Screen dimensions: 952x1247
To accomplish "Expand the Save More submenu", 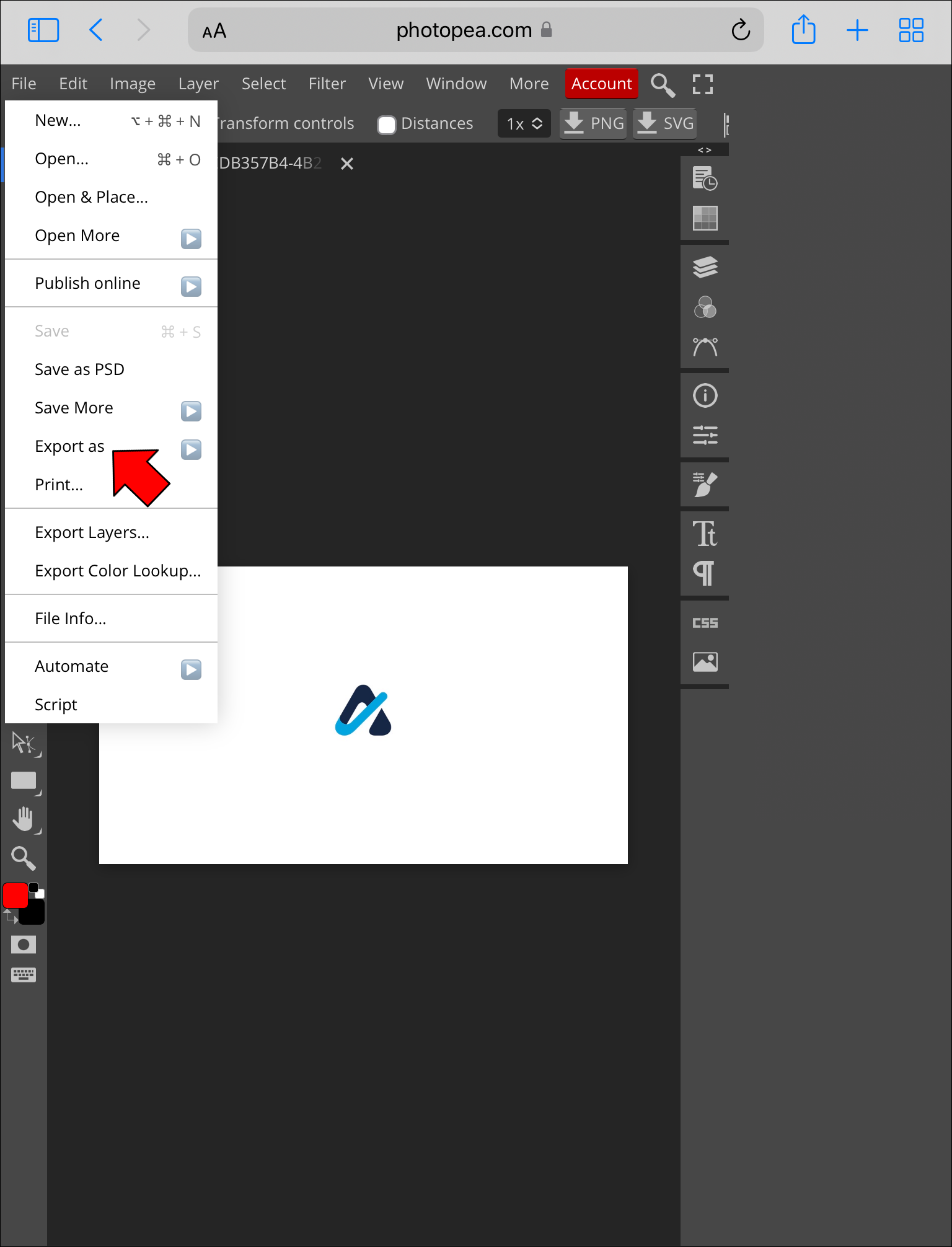I will pyautogui.click(x=191, y=411).
